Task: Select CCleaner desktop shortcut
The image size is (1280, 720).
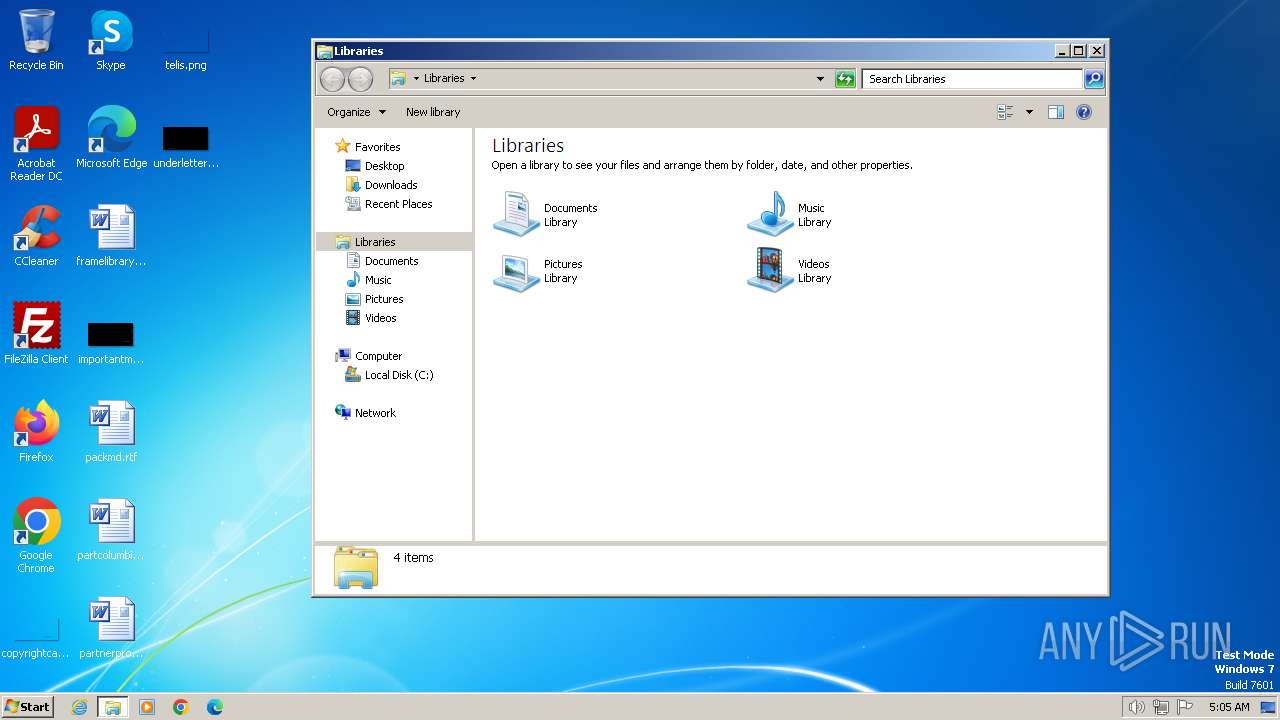Action: (36, 236)
